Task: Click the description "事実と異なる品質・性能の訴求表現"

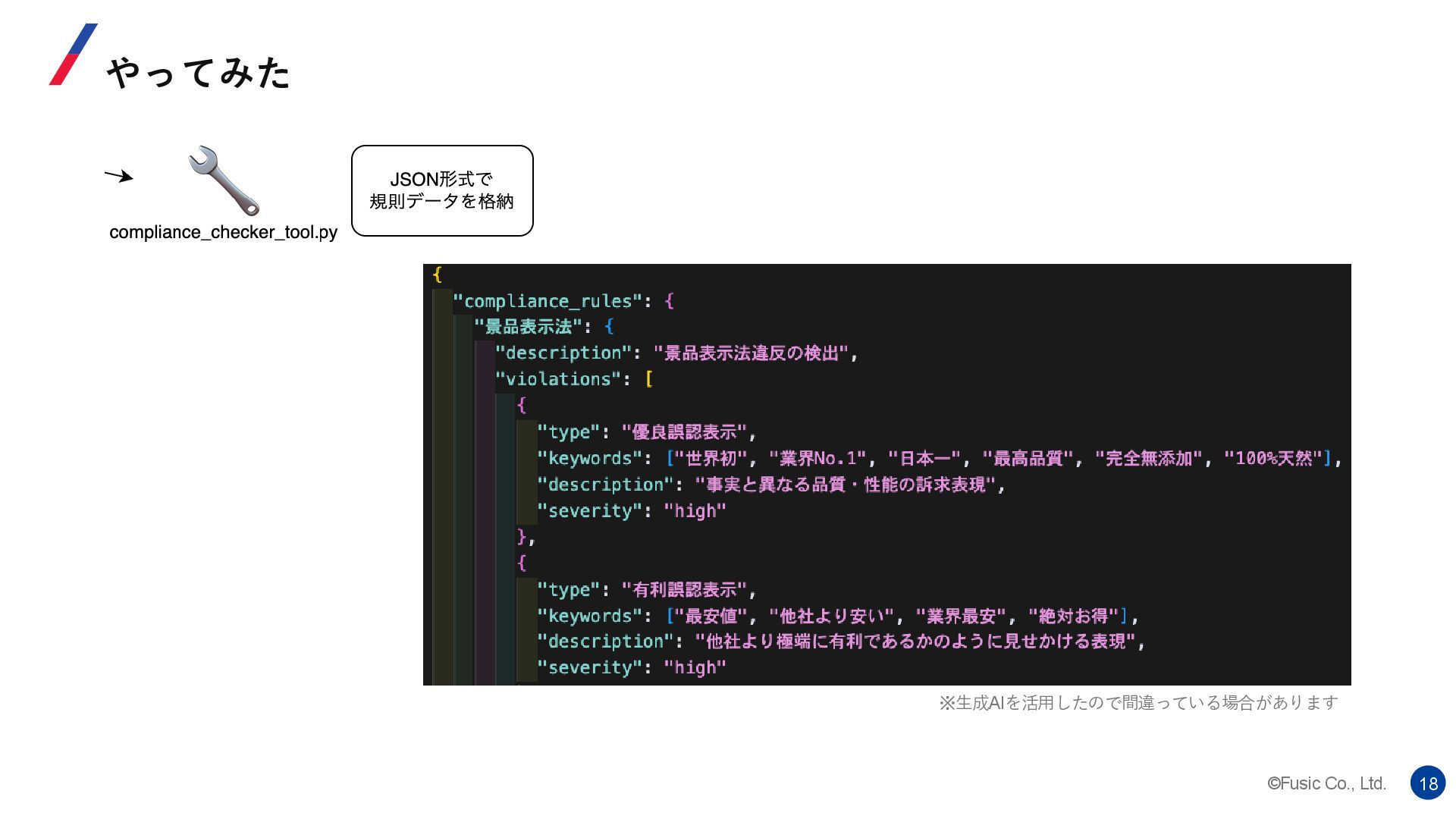Action: (845, 485)
